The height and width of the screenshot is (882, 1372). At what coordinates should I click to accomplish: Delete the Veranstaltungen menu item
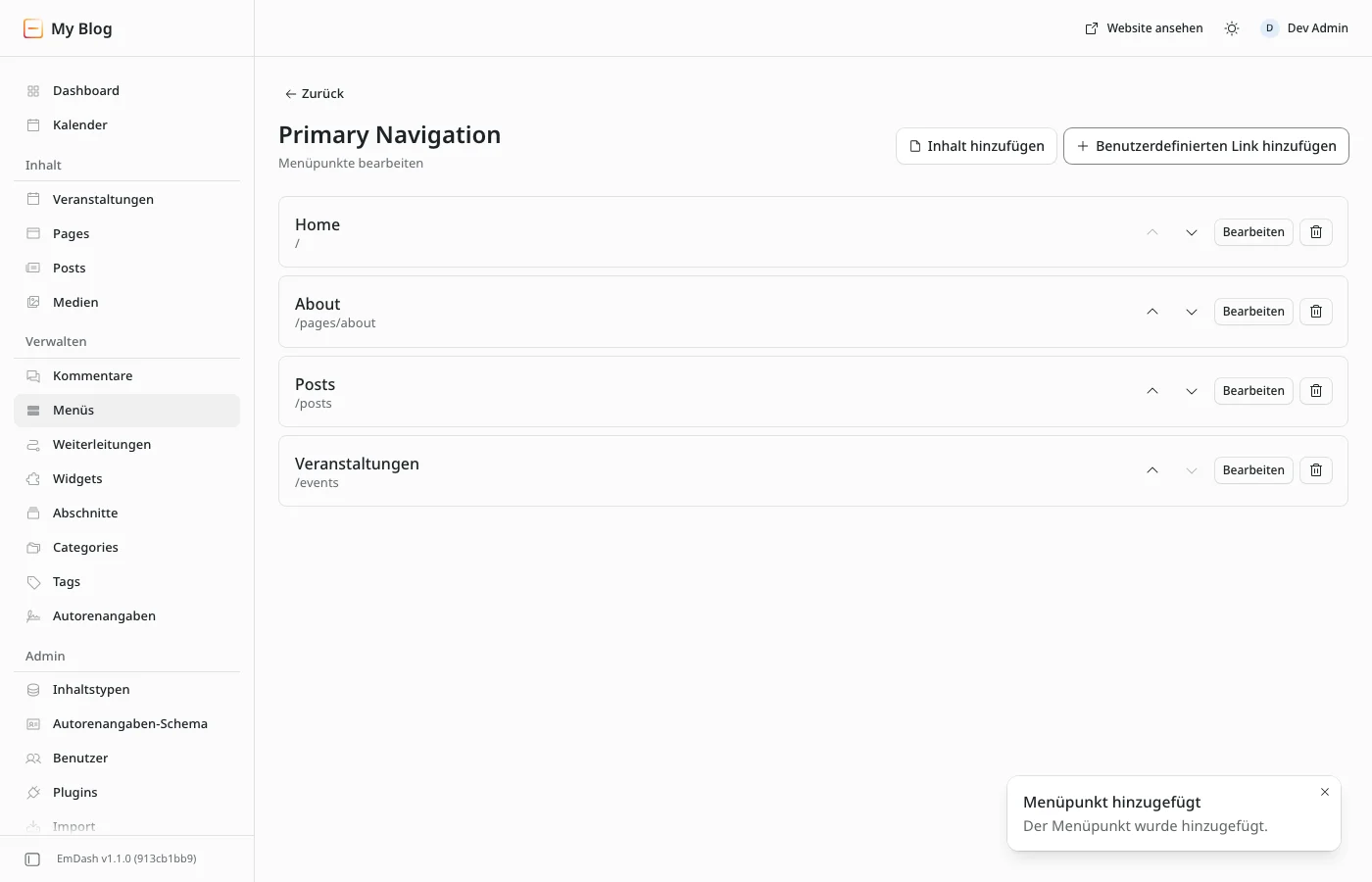[x=1316, y=470]
